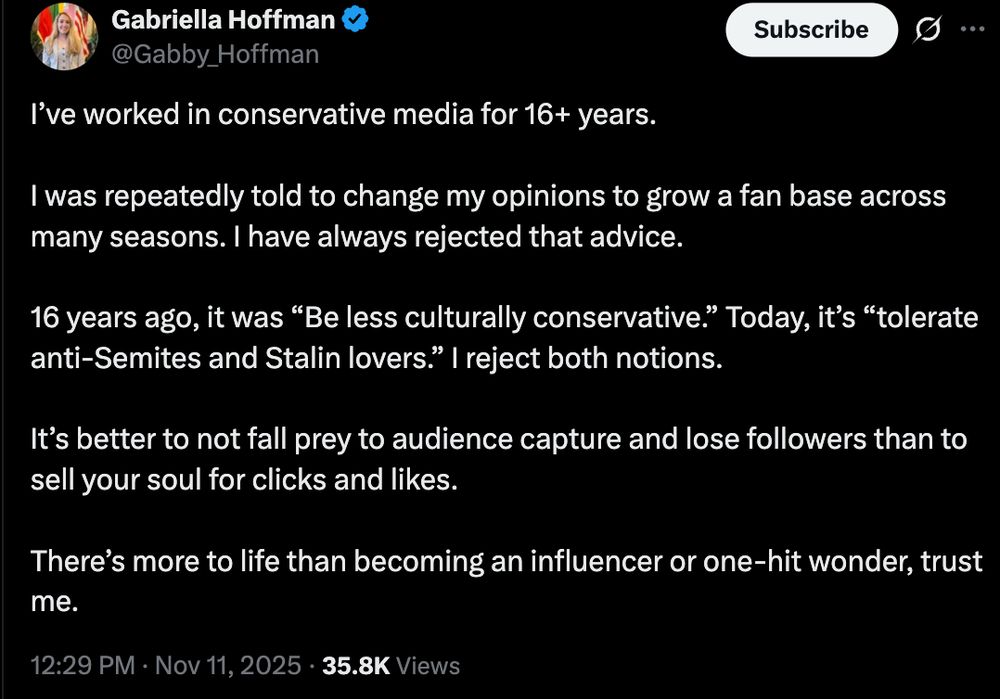This screenshot has width=1000, height=699.
Task: Select the Views counter label
Action: point(430,665)
